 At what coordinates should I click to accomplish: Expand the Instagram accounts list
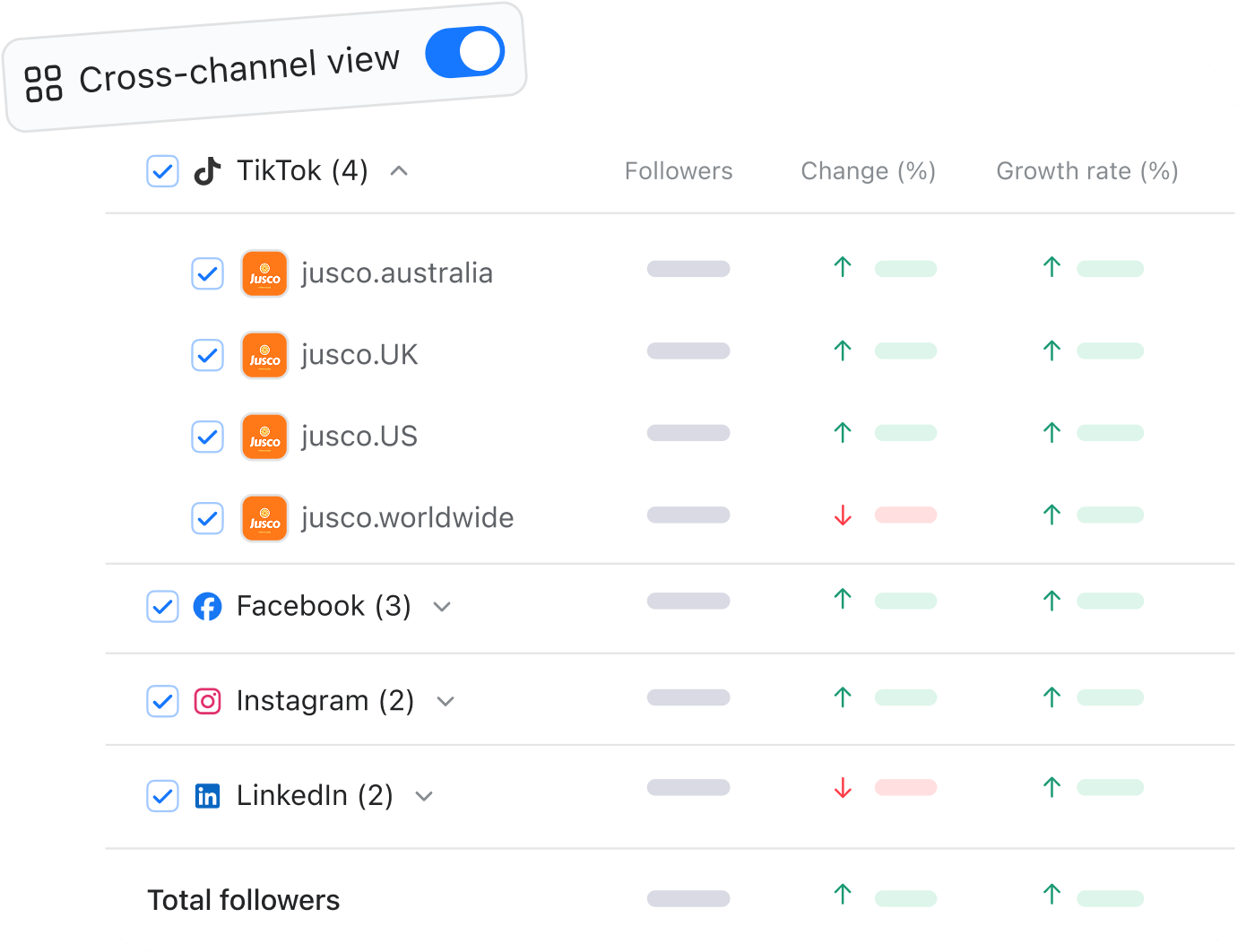(446, 701)
